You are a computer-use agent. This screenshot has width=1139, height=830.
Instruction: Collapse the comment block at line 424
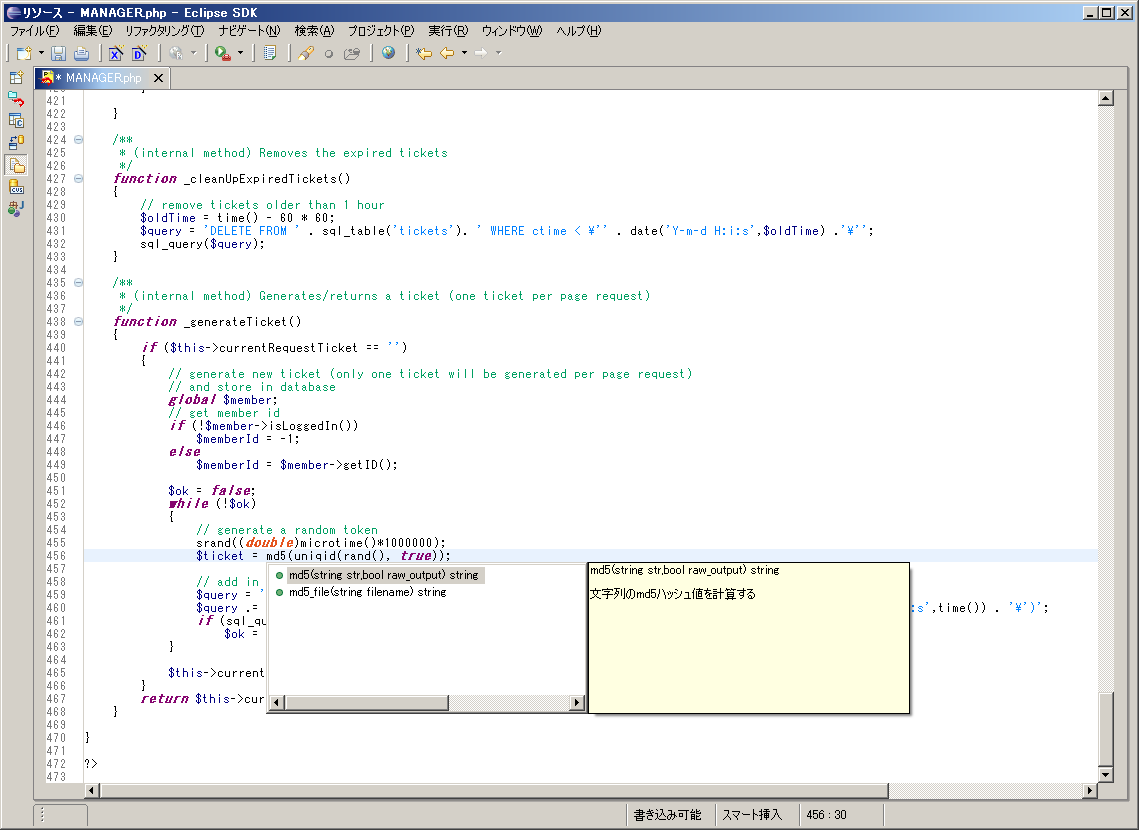78,140
